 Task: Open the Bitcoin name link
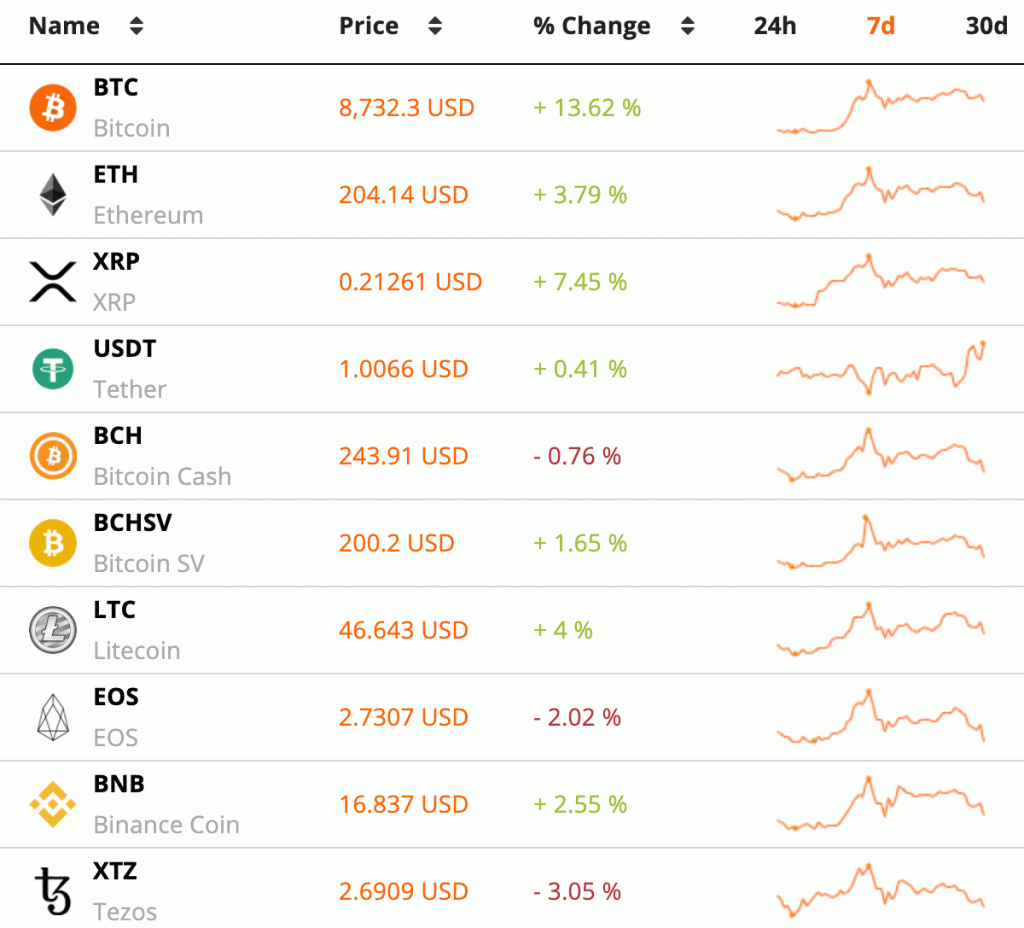(x=131, y=129)
